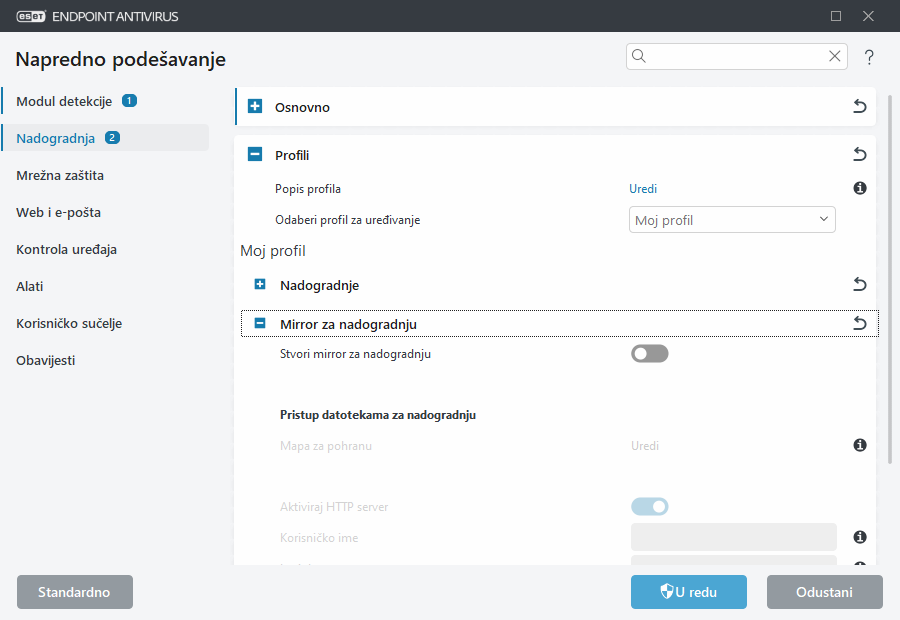900x620 pixels.
Task: Click the revert icon next to Osnovno
Action: point(859,106)
